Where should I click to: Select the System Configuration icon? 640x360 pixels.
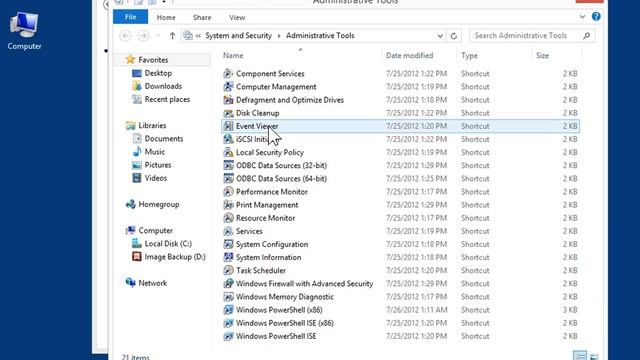pos(228,244)
